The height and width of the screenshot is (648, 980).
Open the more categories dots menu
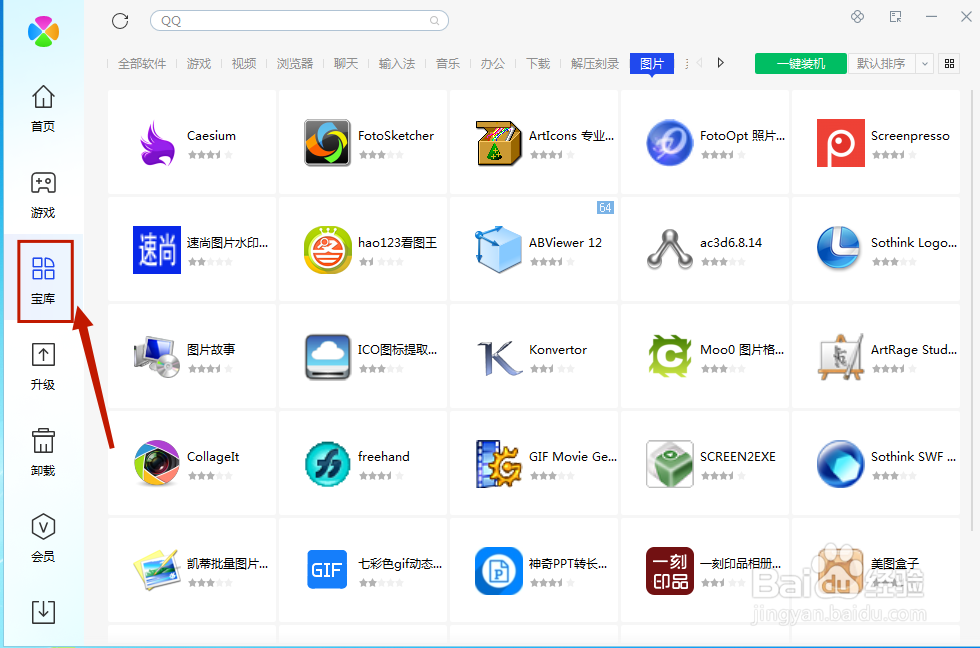687,64
